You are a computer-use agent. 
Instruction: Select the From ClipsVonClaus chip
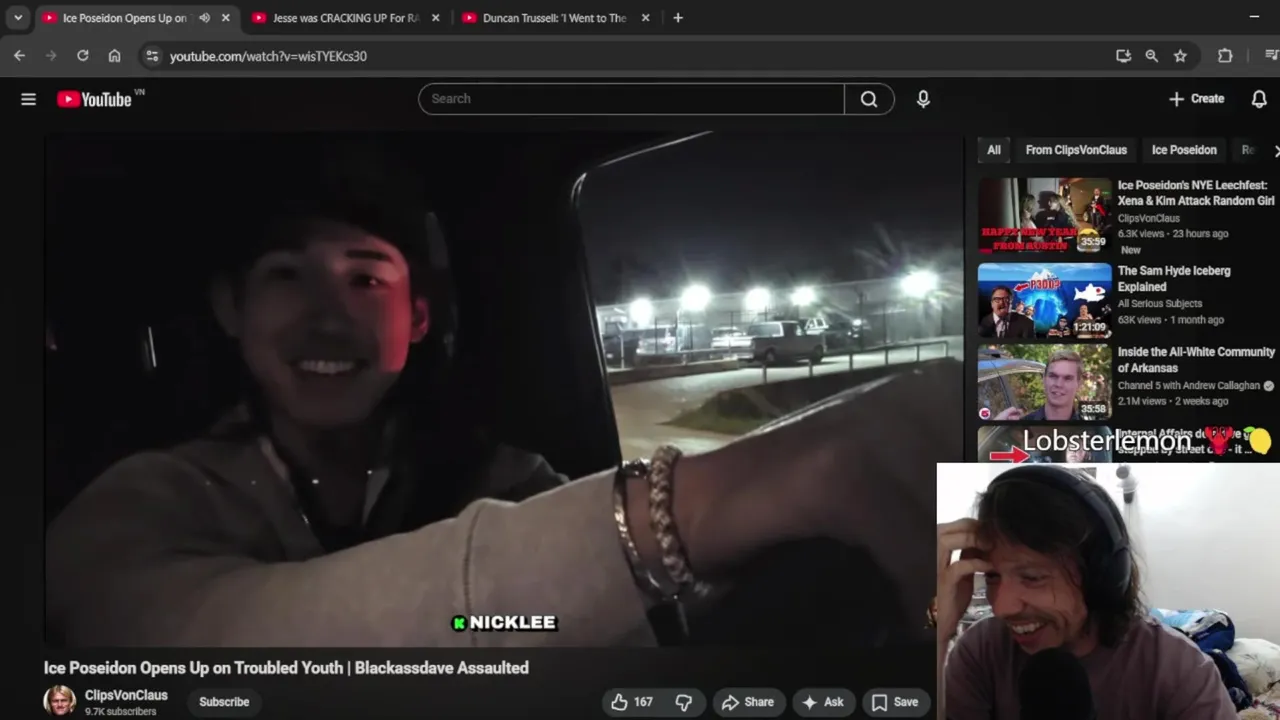point(1076,150)
